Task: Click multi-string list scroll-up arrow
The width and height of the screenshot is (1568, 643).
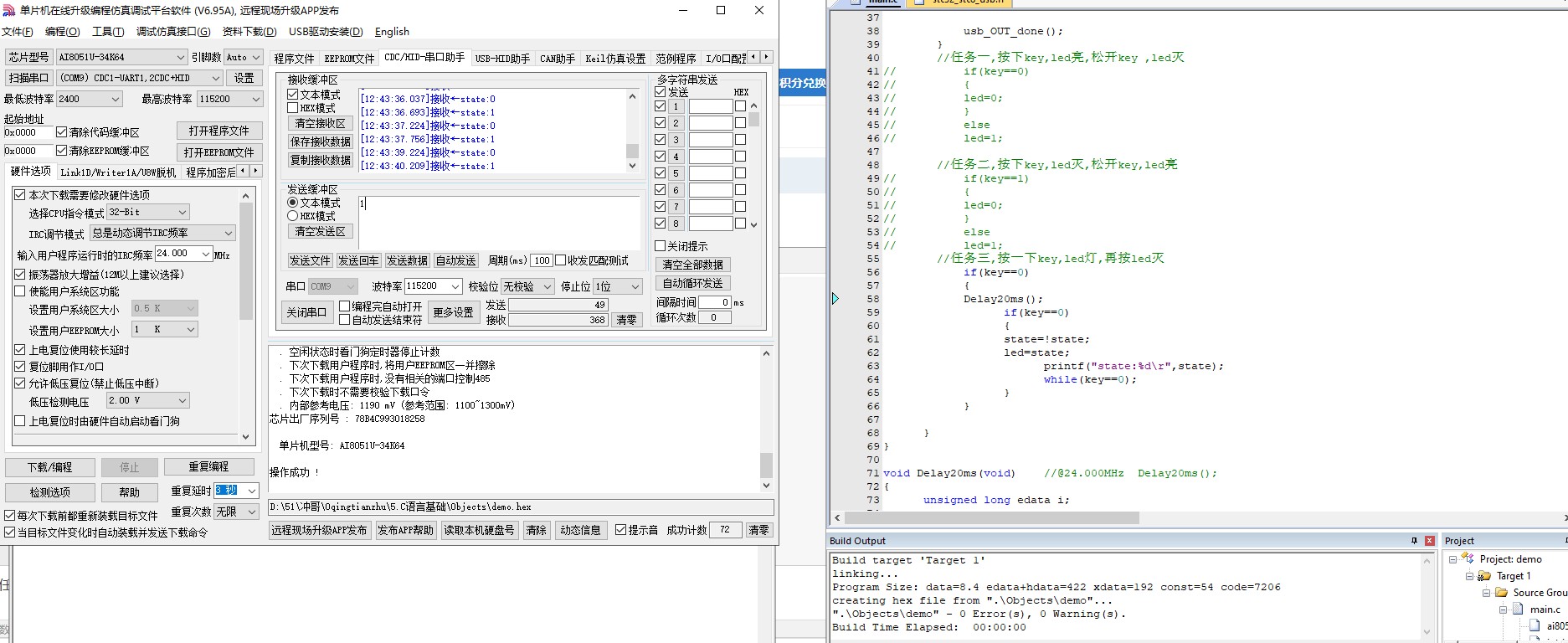Action: [x=753, y=105]
